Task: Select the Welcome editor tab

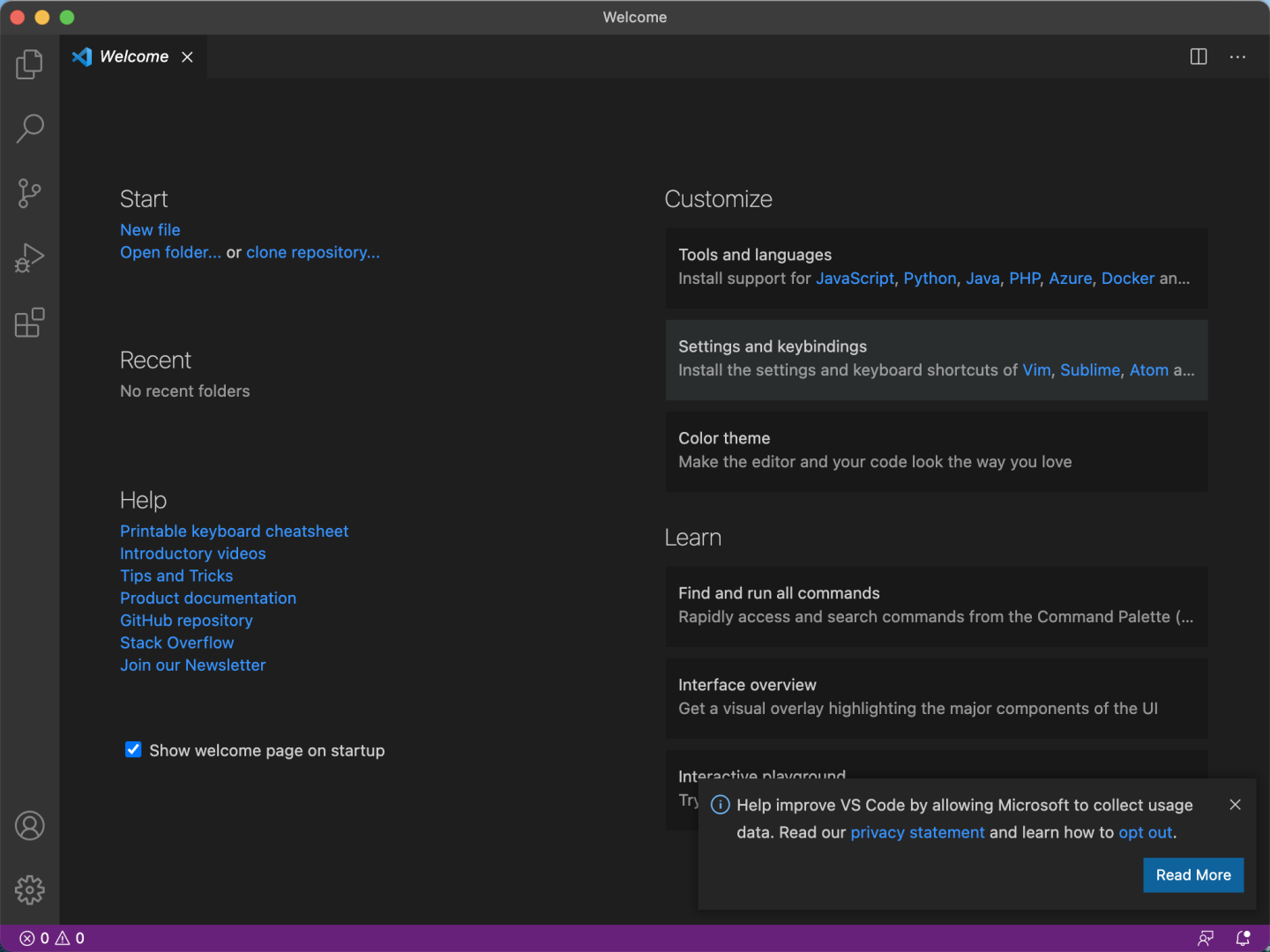Action: pyautogui.click(x=134, y=56)
